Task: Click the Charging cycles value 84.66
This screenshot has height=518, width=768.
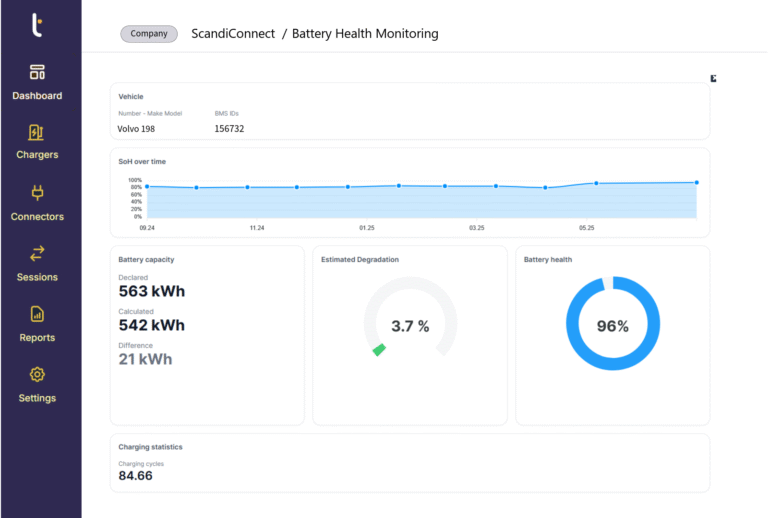Action: pos(135,476)
